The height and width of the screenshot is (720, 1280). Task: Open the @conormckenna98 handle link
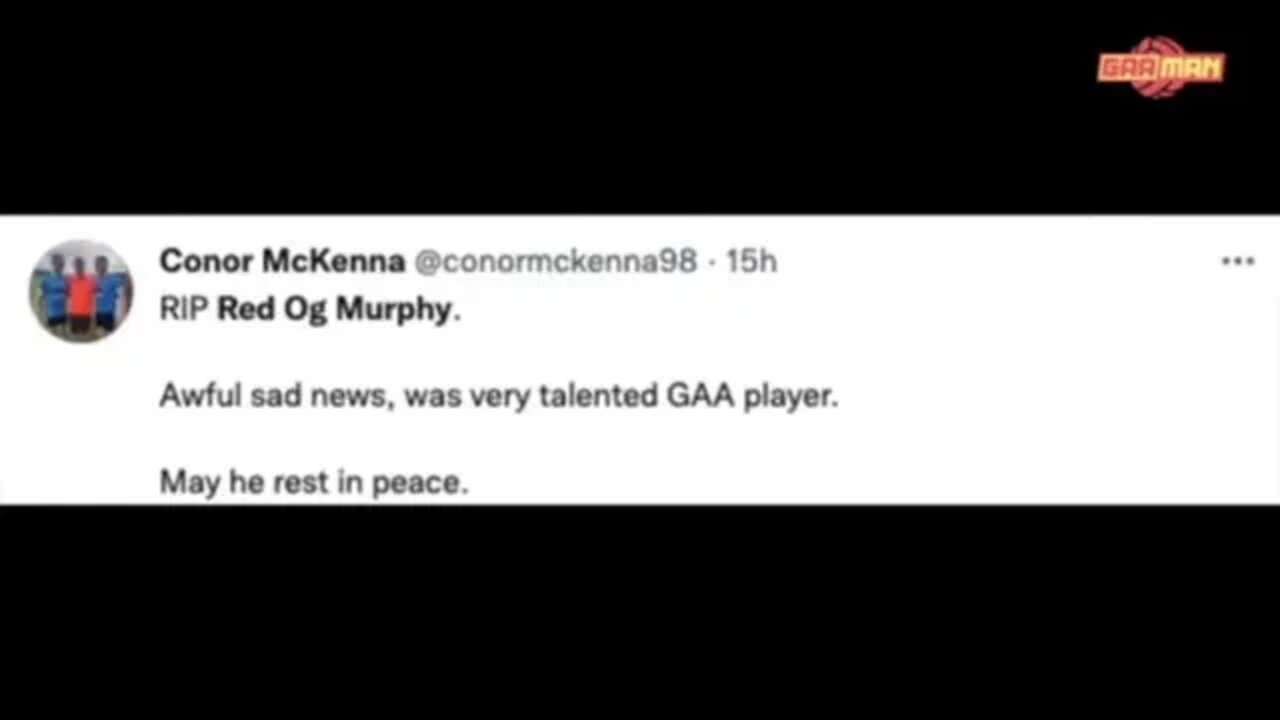coord(555,262)
